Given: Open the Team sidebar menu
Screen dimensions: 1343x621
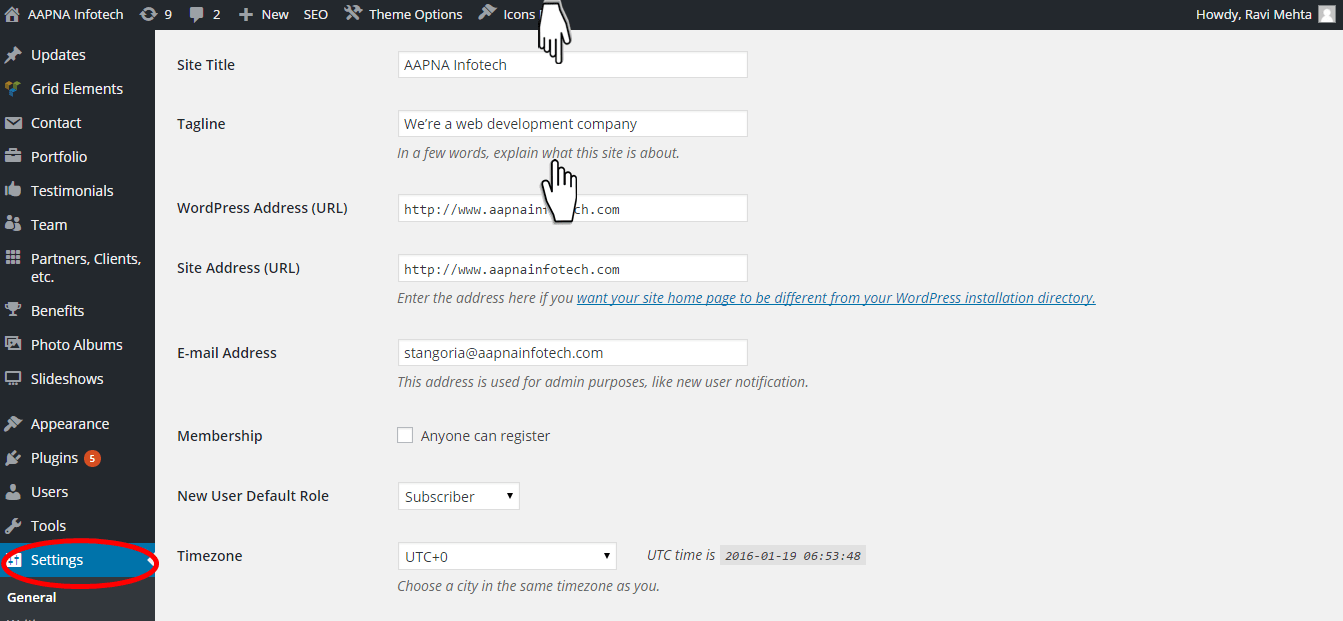Looking at the screenshot, I should (x=49, y=225).
